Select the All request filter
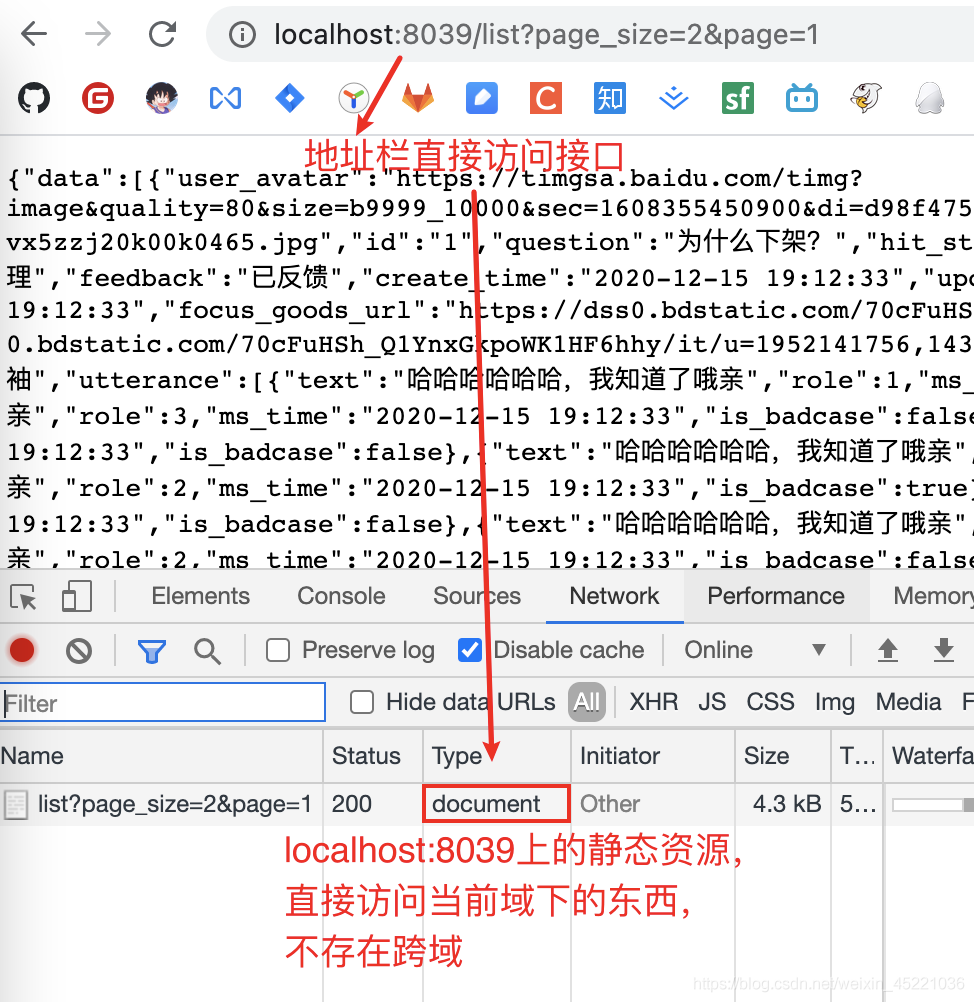974x1002 pixels. tap(587, 702)
